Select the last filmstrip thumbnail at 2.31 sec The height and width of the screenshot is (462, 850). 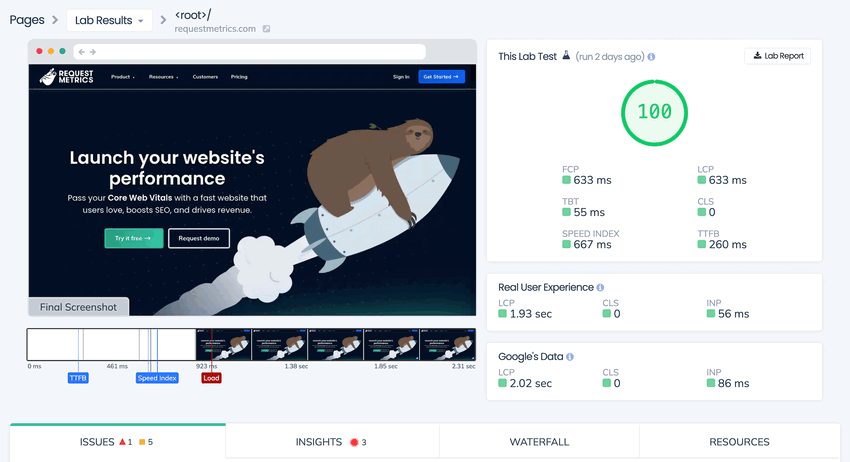448,344
